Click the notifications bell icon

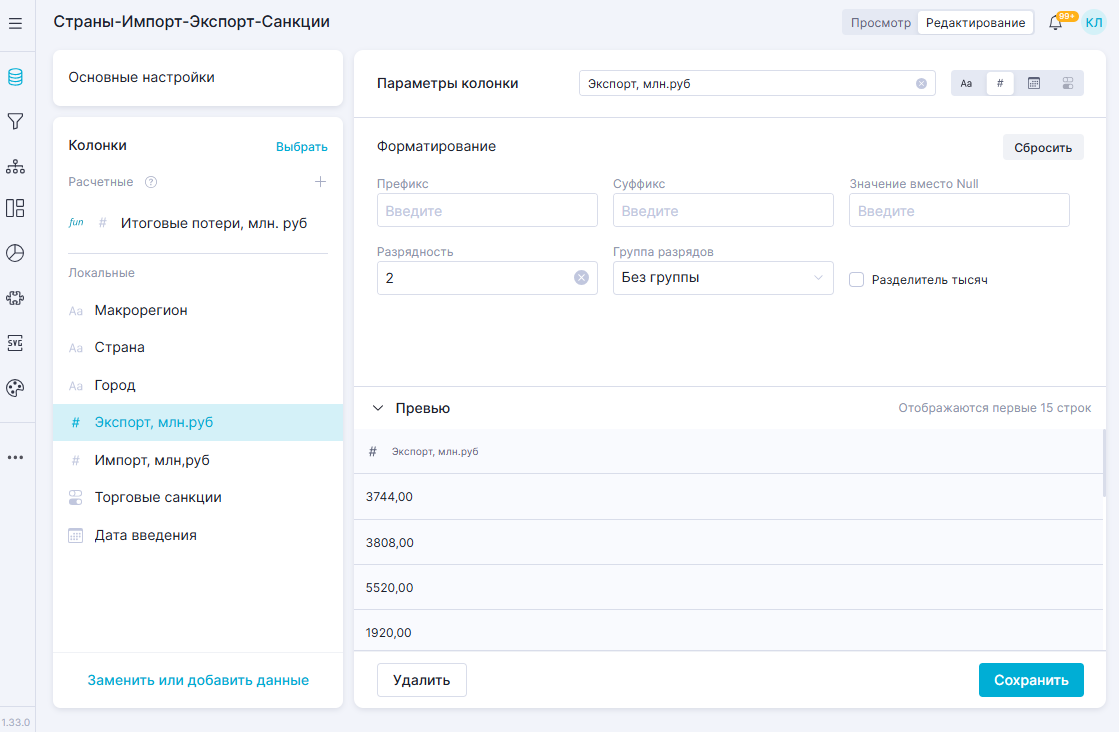click(1055, 23)
